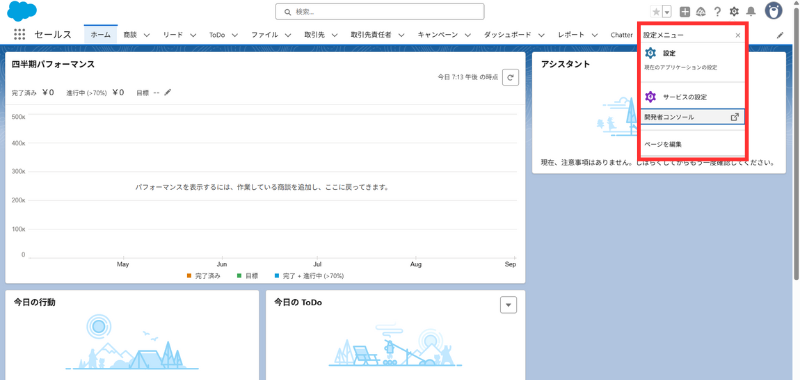Screen dimensions: 800x380
Task: Open the 取引先責任者 tab
Action: tap(370, 35)
